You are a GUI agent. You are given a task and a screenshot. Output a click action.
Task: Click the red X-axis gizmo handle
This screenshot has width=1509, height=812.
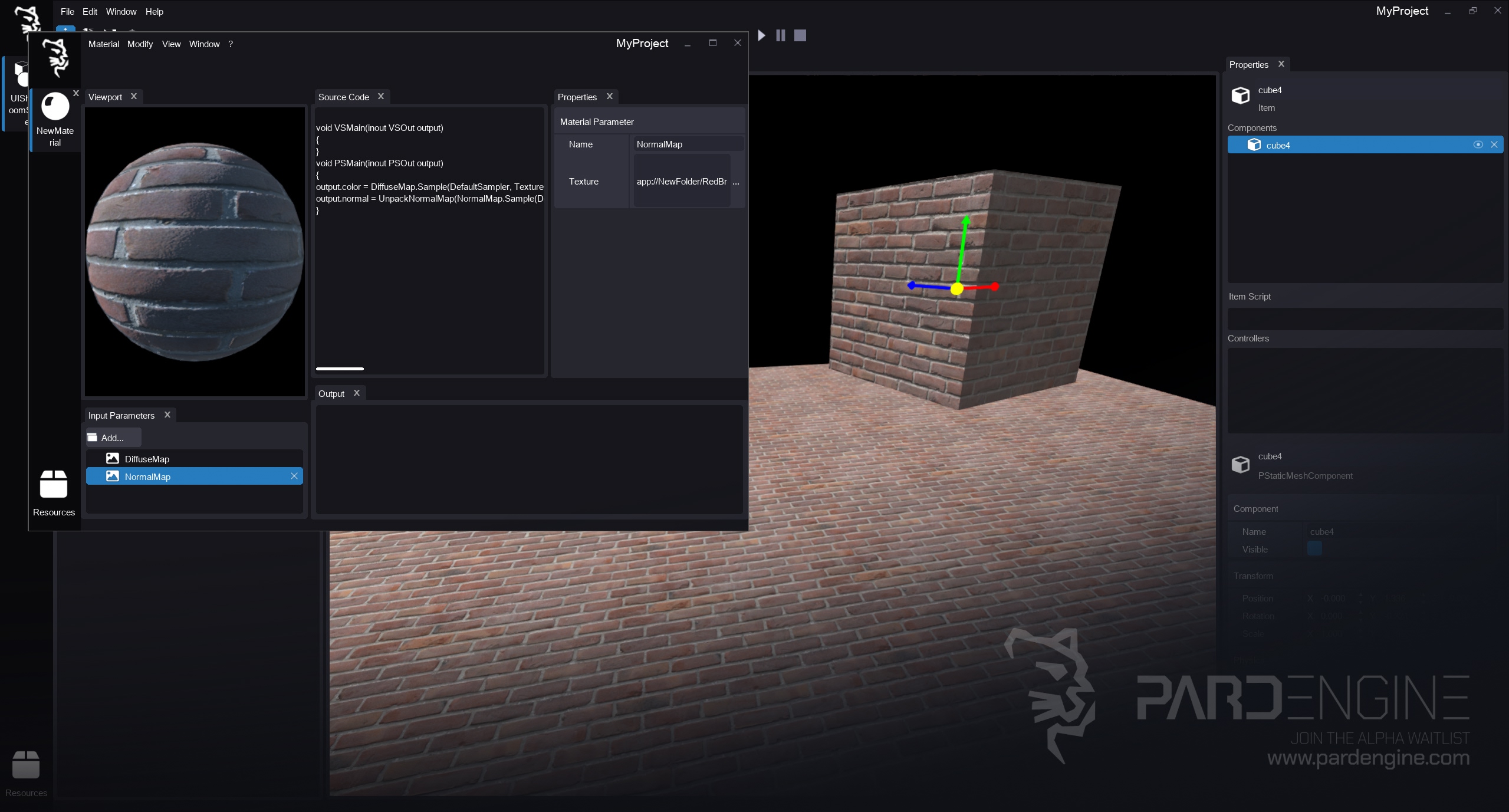pyautogui.click(x=995, y=287)
